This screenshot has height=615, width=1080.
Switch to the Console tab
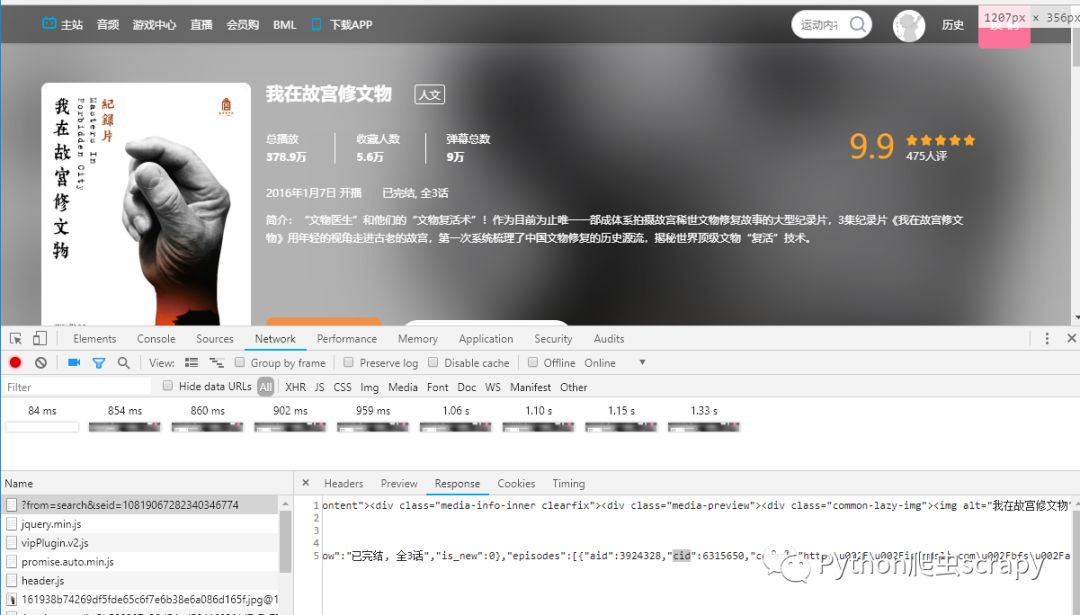pyautogui.click(x=156, y=339)
